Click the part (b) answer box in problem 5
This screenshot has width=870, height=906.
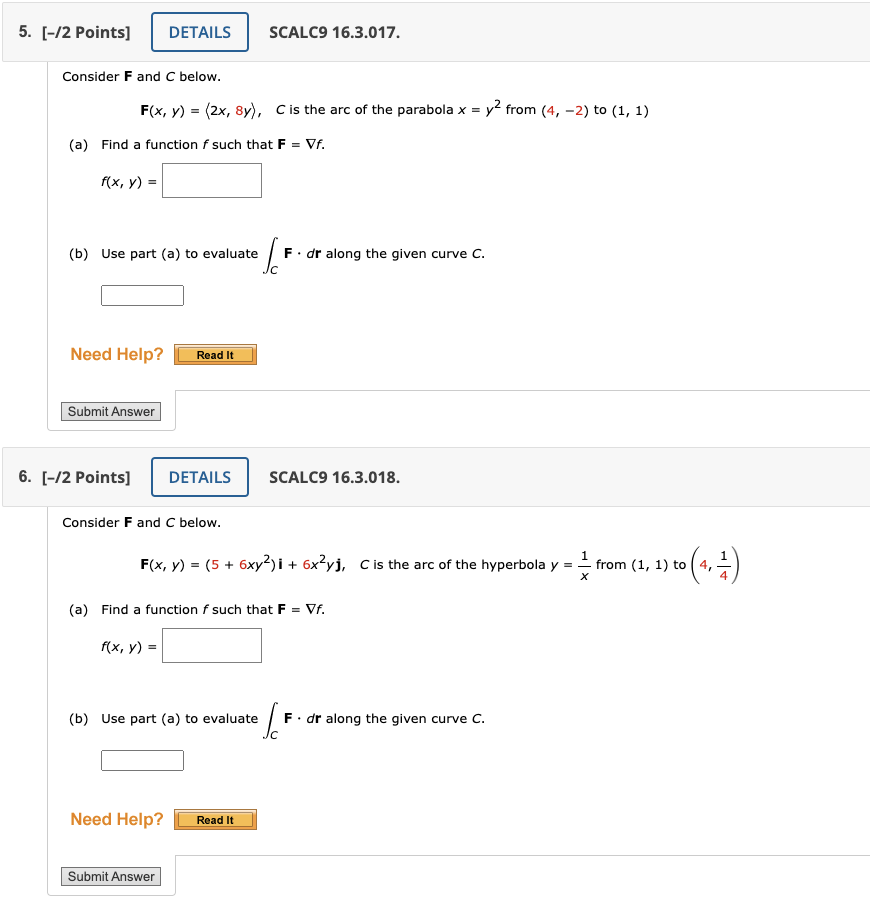click(142, 295)
